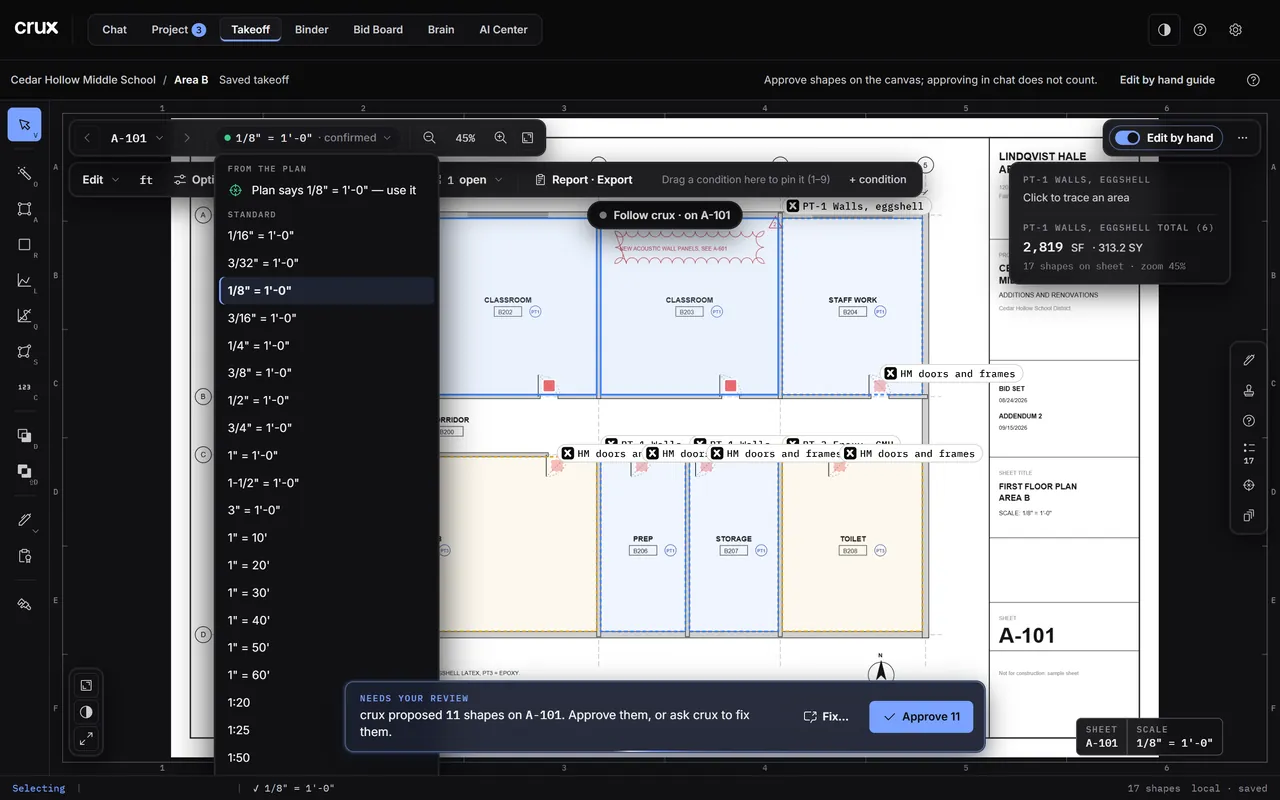
Task: Open app settings gear
Action: point(1235,30)
